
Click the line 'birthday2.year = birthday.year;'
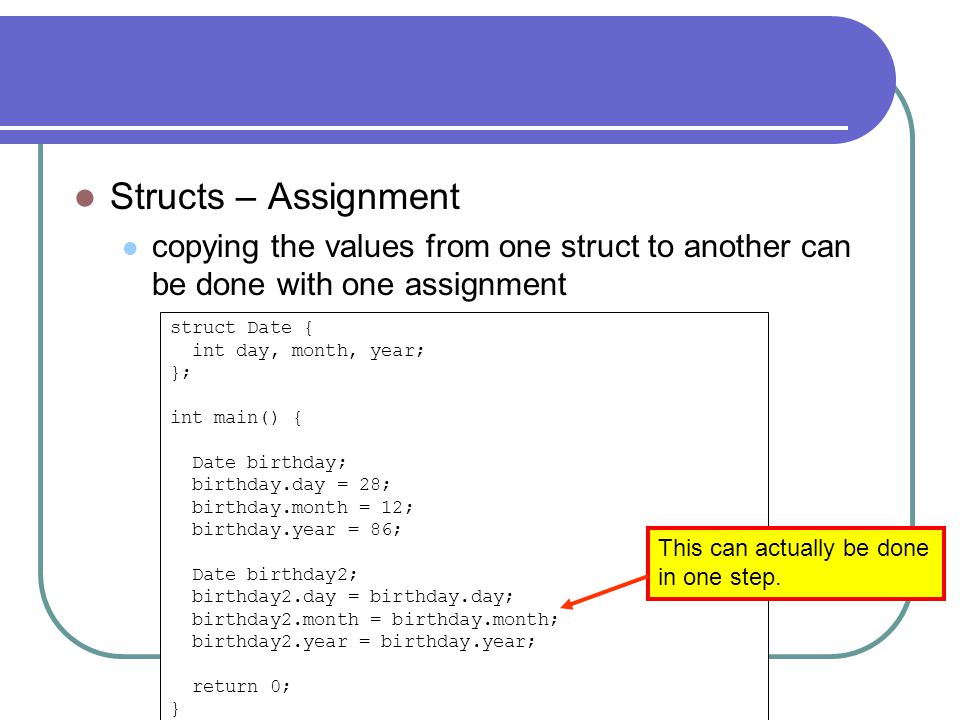pyautogui.click(x=364, y=642)
